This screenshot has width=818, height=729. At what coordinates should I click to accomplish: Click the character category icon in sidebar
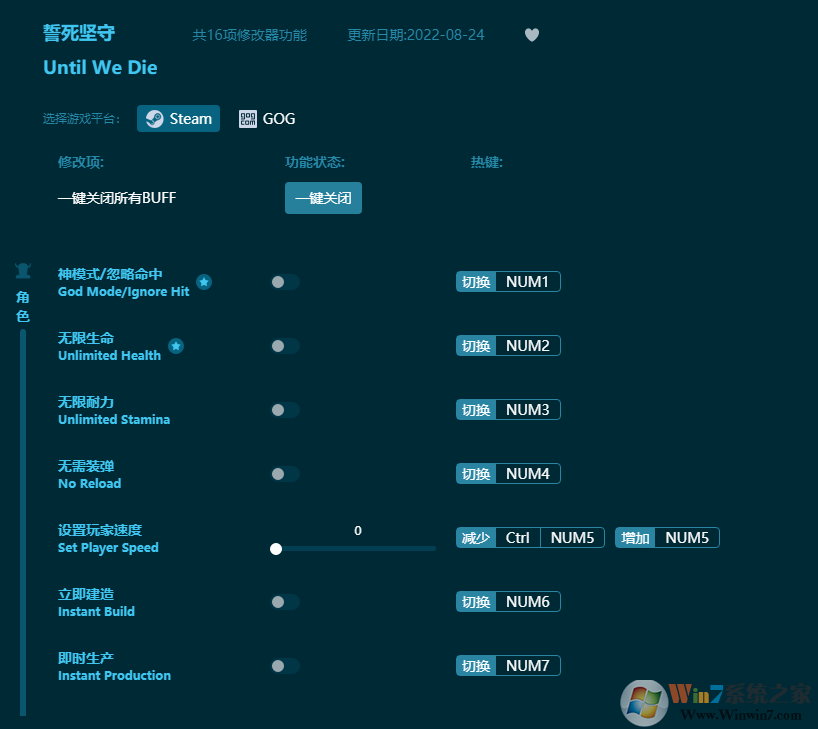(x=23, y=270)
